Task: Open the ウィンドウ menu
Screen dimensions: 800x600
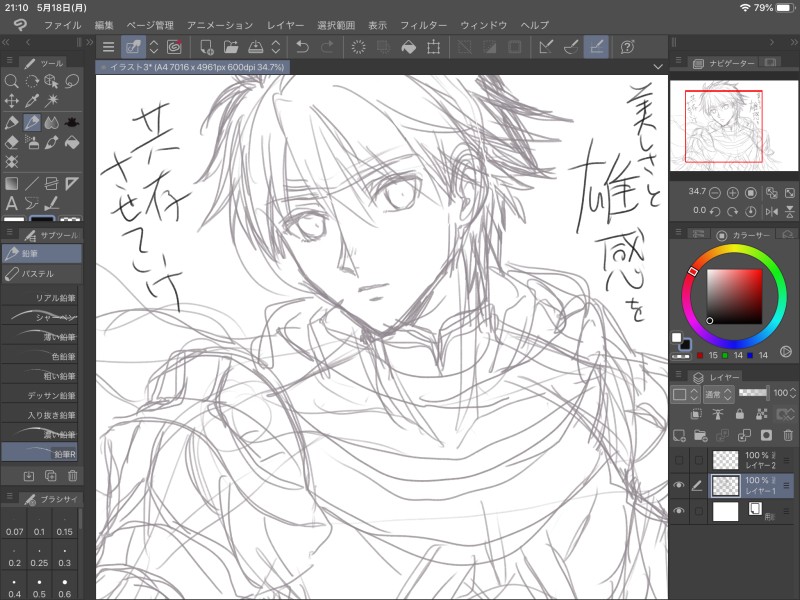Action: point(484,25)
